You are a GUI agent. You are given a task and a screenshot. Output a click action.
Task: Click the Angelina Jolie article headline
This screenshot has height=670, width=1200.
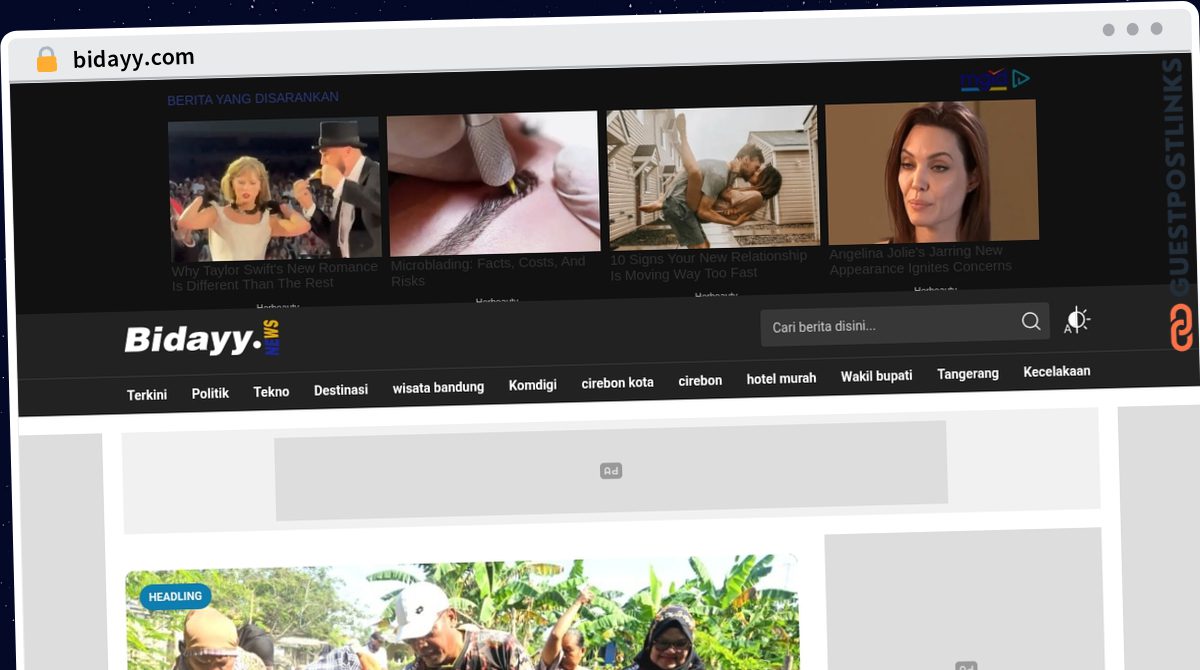(920, 258)
